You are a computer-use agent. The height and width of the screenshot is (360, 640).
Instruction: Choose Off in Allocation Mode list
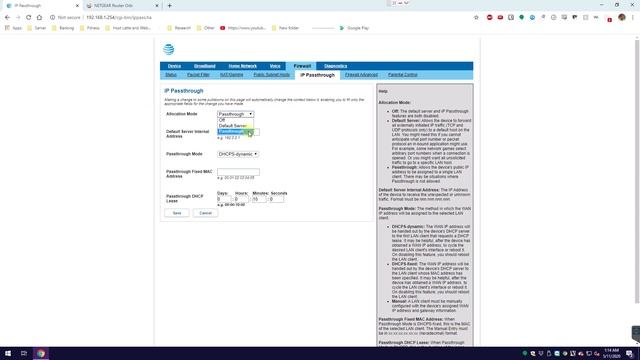[236, 120]
